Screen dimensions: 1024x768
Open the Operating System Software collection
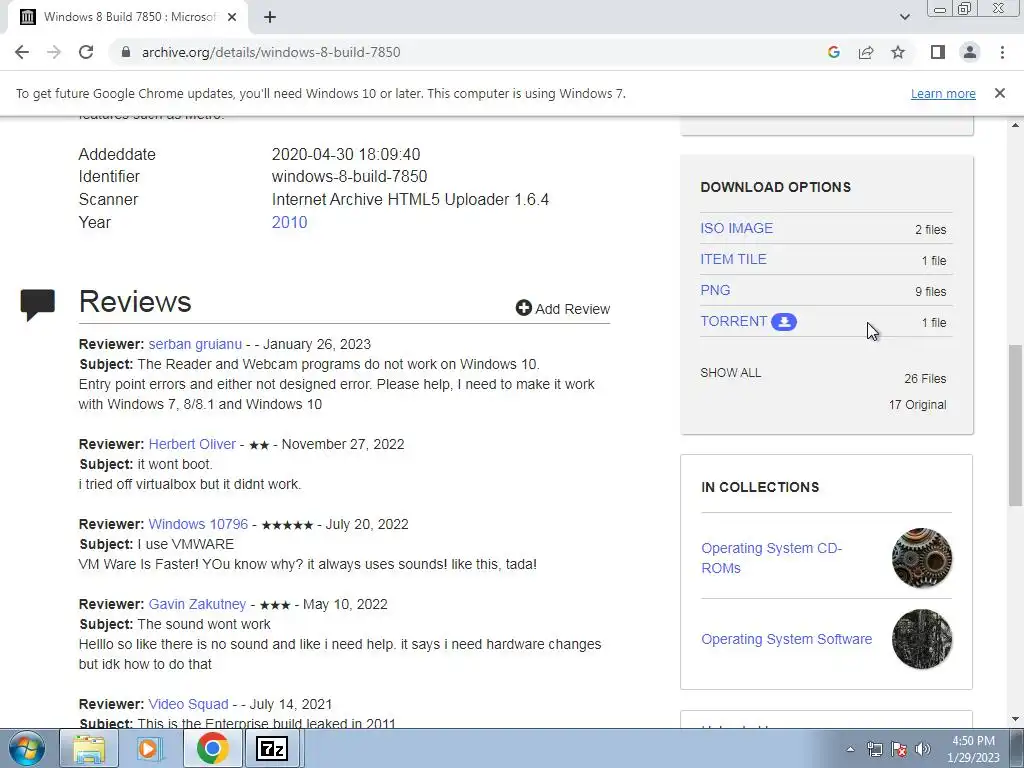click(786, 639)
